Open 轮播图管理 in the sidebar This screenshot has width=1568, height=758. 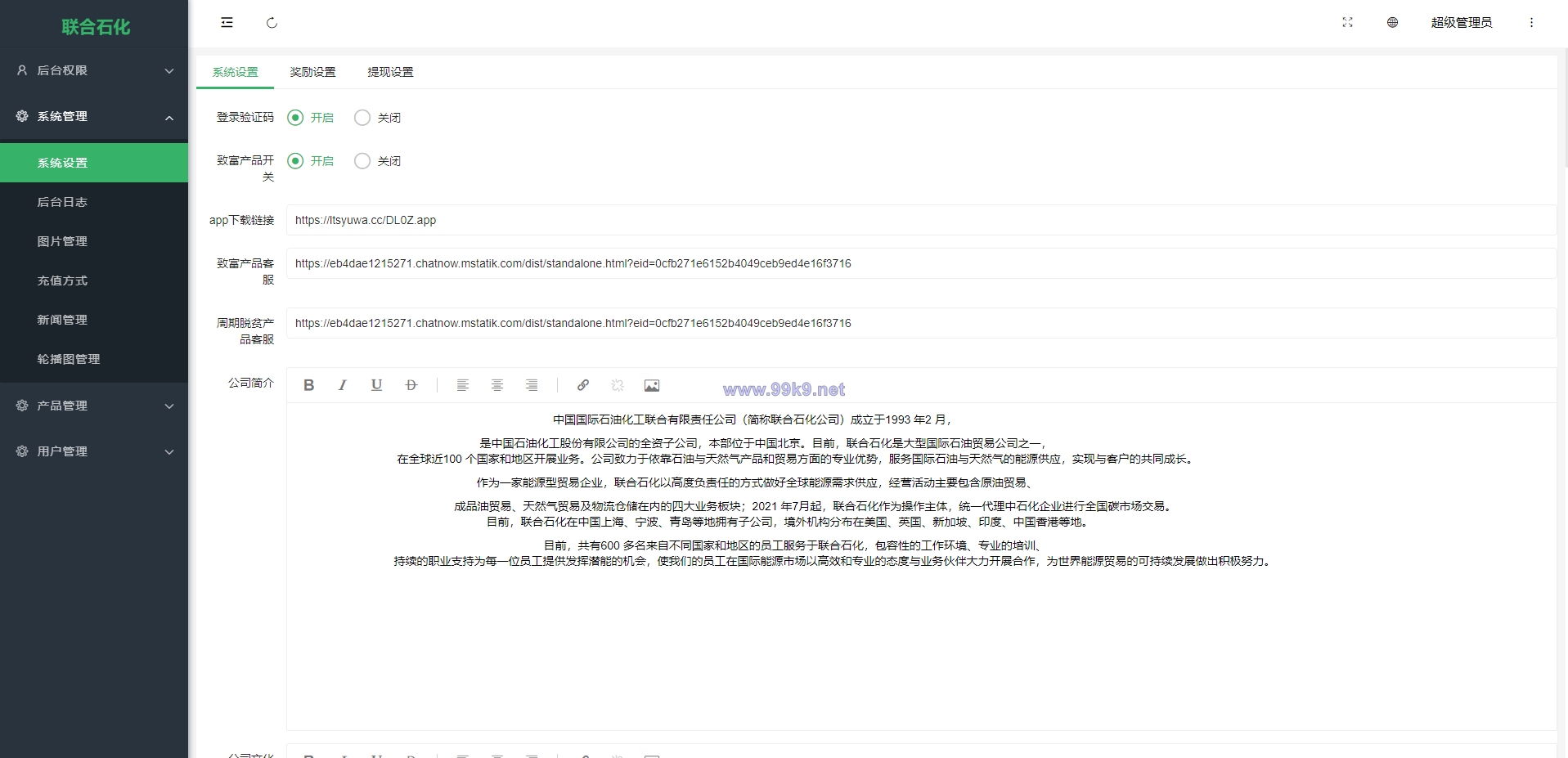94,359
